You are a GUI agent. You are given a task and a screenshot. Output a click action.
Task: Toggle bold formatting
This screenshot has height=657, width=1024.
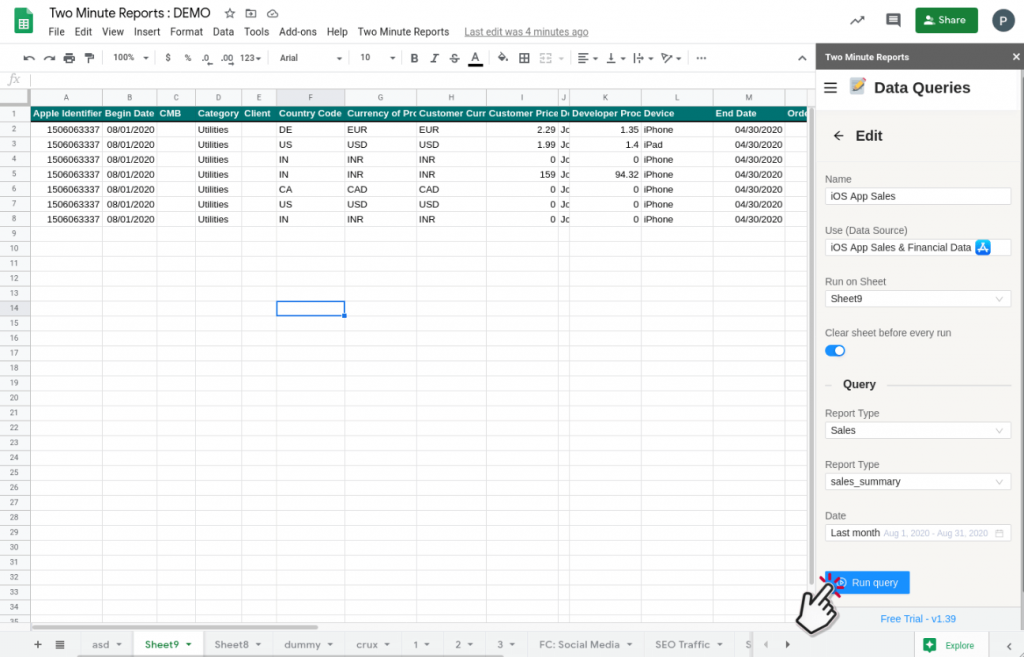414,58
